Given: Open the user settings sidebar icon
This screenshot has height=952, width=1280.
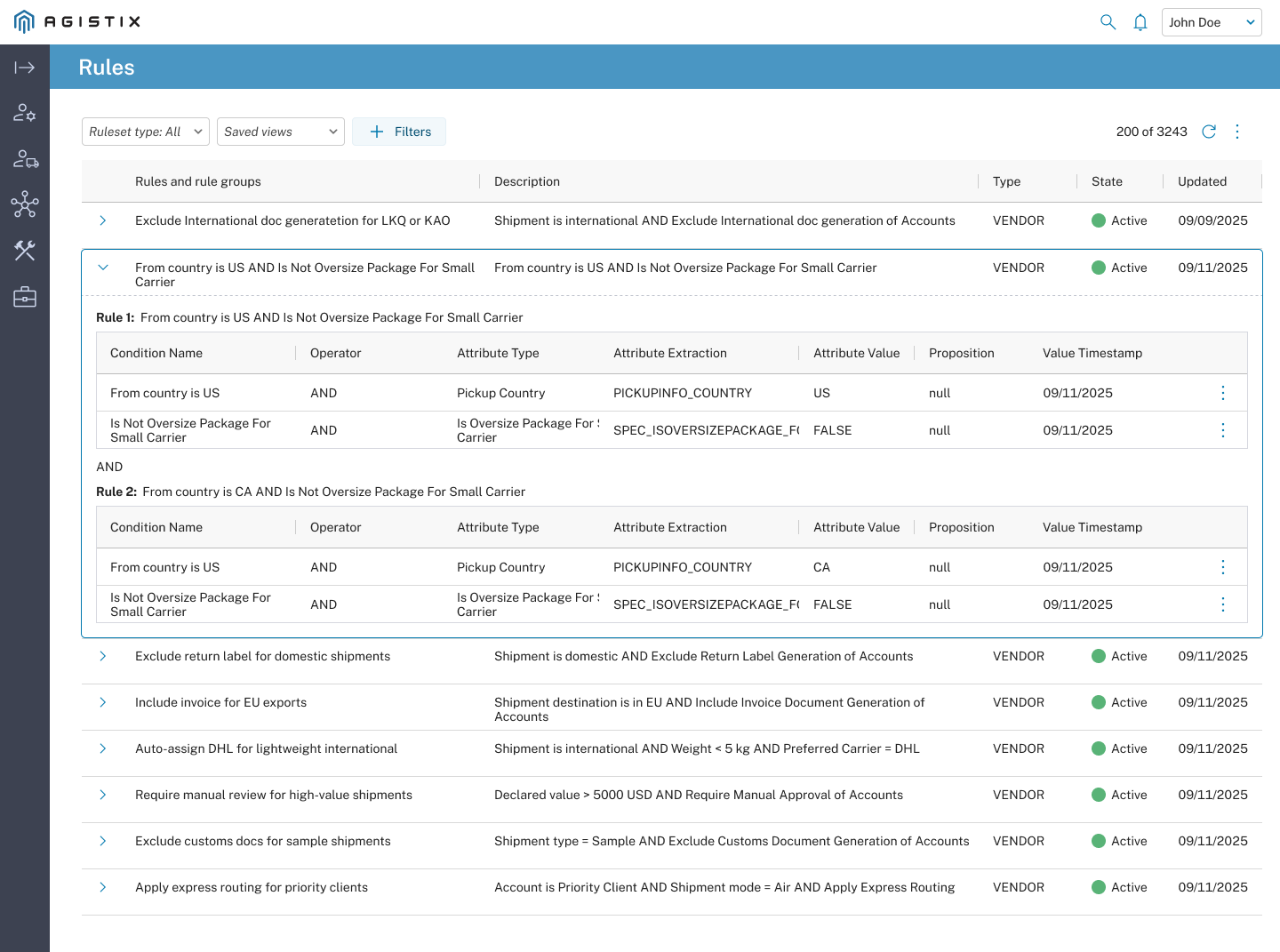Looking at the screenshot, I should pos(25,113).
